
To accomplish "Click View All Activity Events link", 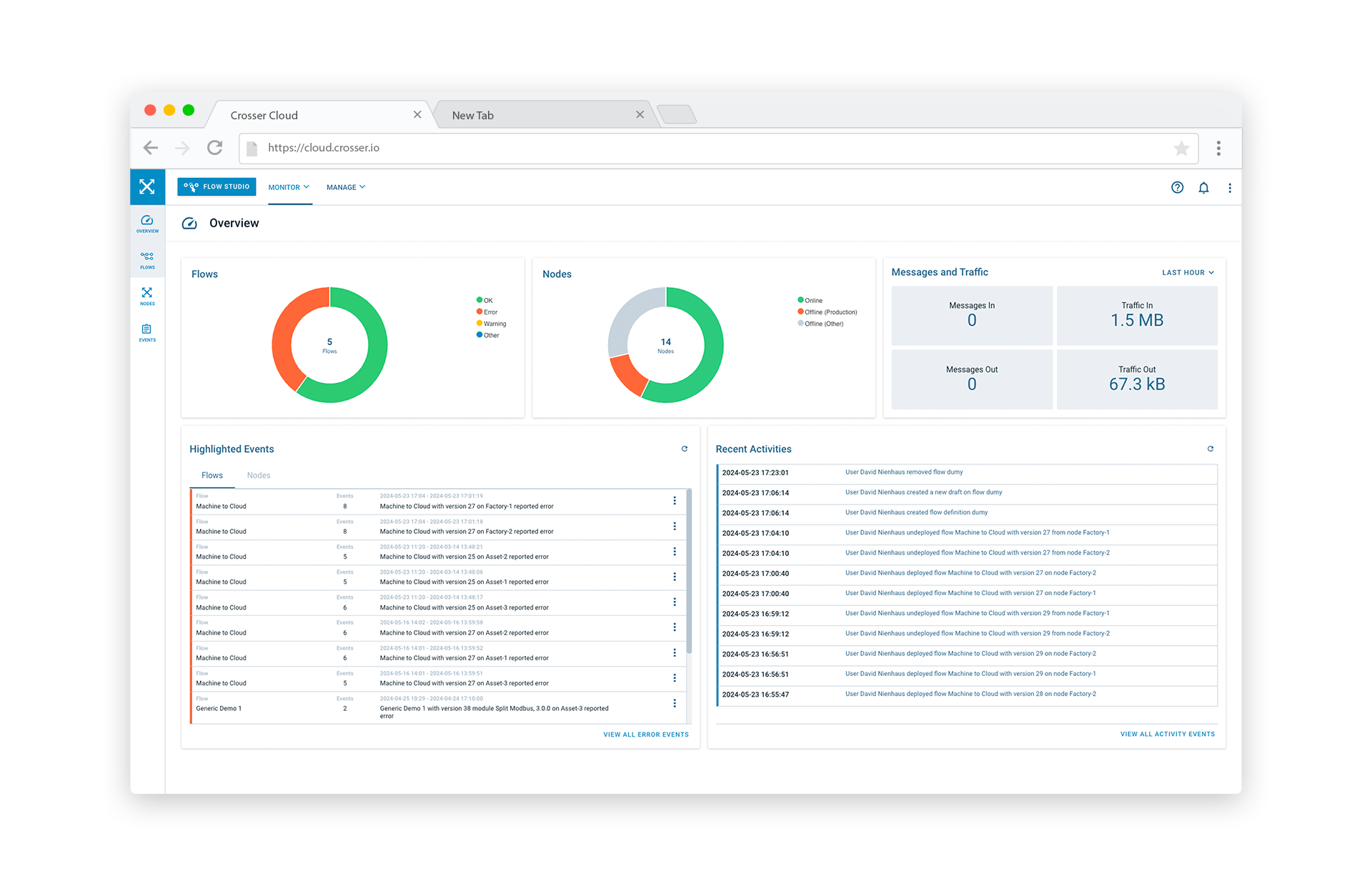I will pos(1168,735).
